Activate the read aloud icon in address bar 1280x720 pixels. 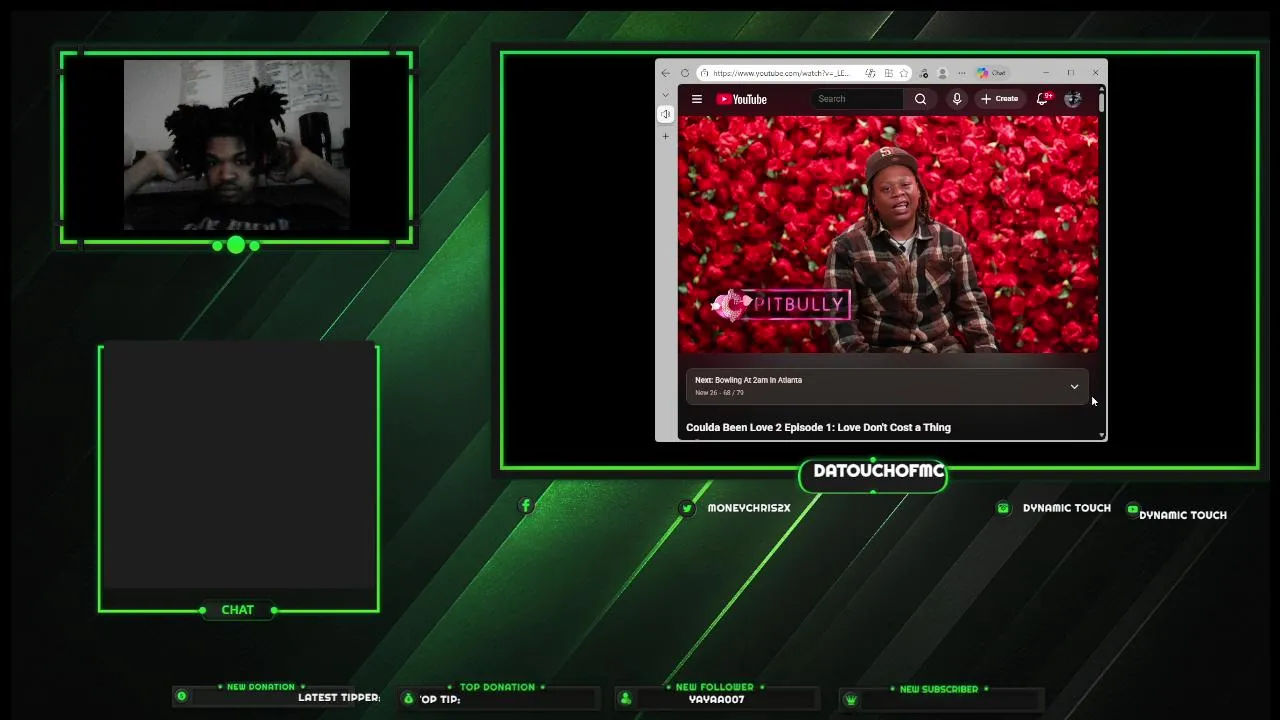click(870, 73)
